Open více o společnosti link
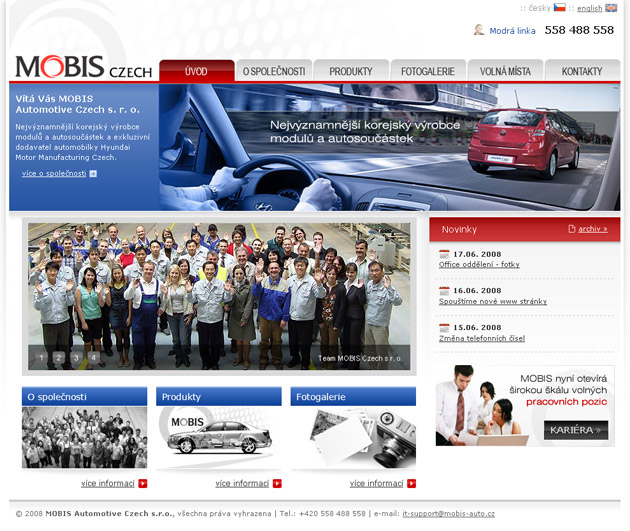Screen dimensions: 630x531 (54, 174)
